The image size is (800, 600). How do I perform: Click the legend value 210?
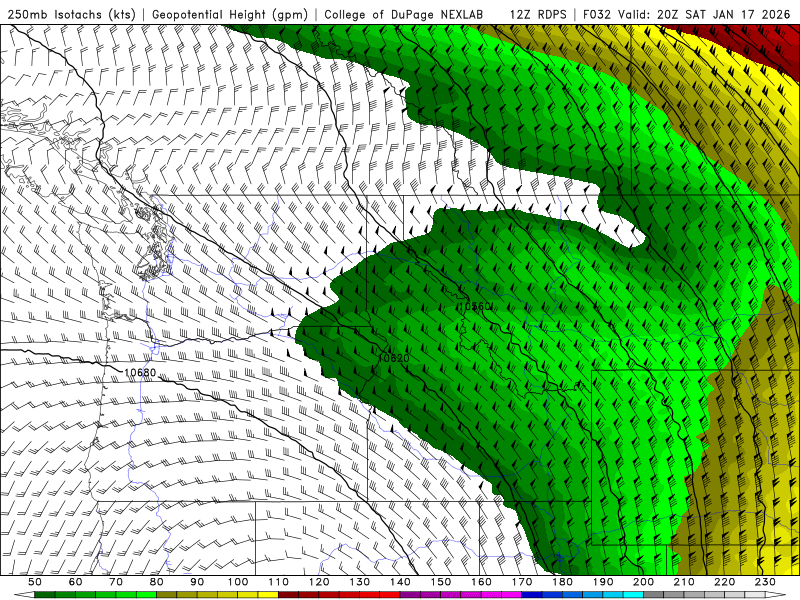pos(684,582)
